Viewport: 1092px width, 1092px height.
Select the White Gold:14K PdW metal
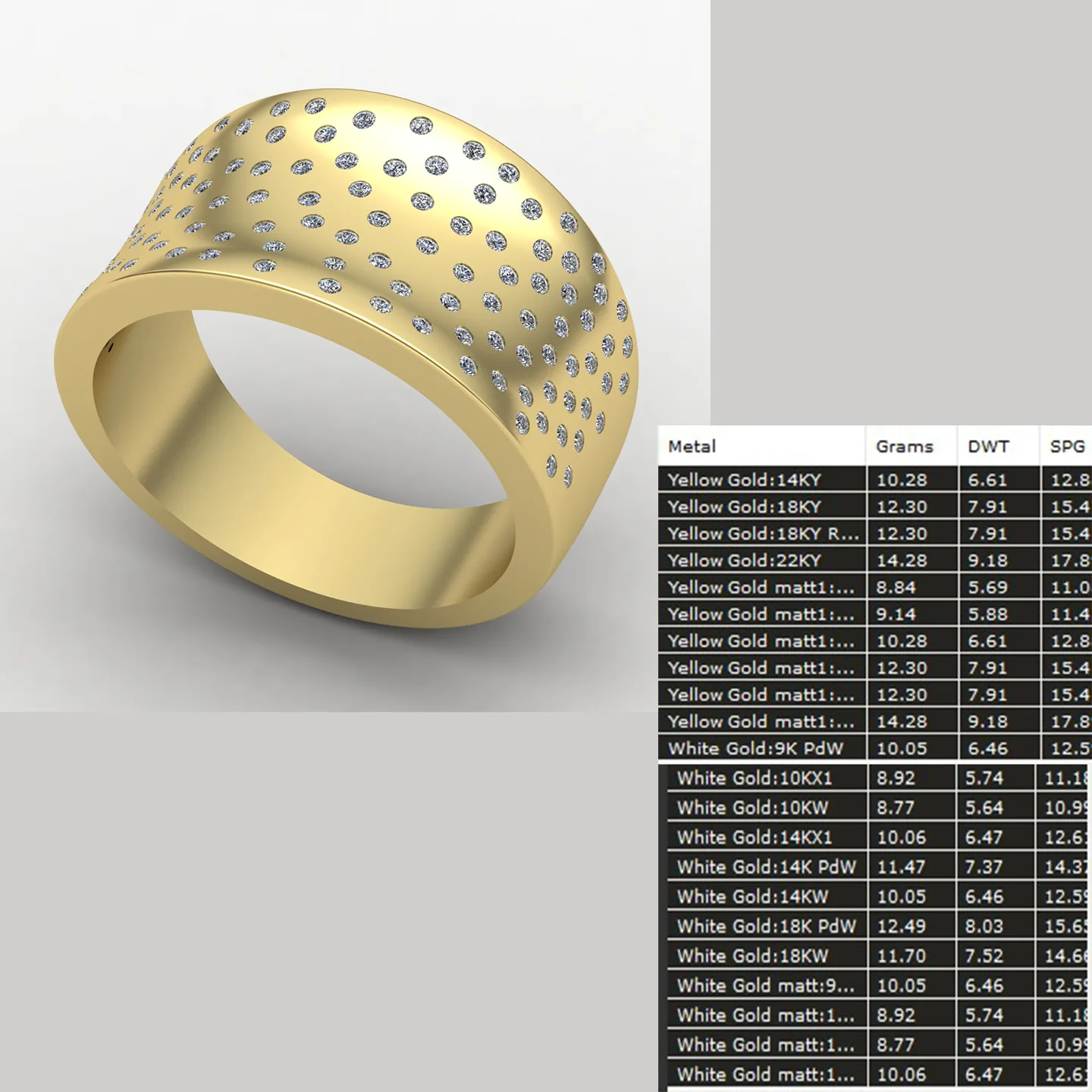[766, 867]
